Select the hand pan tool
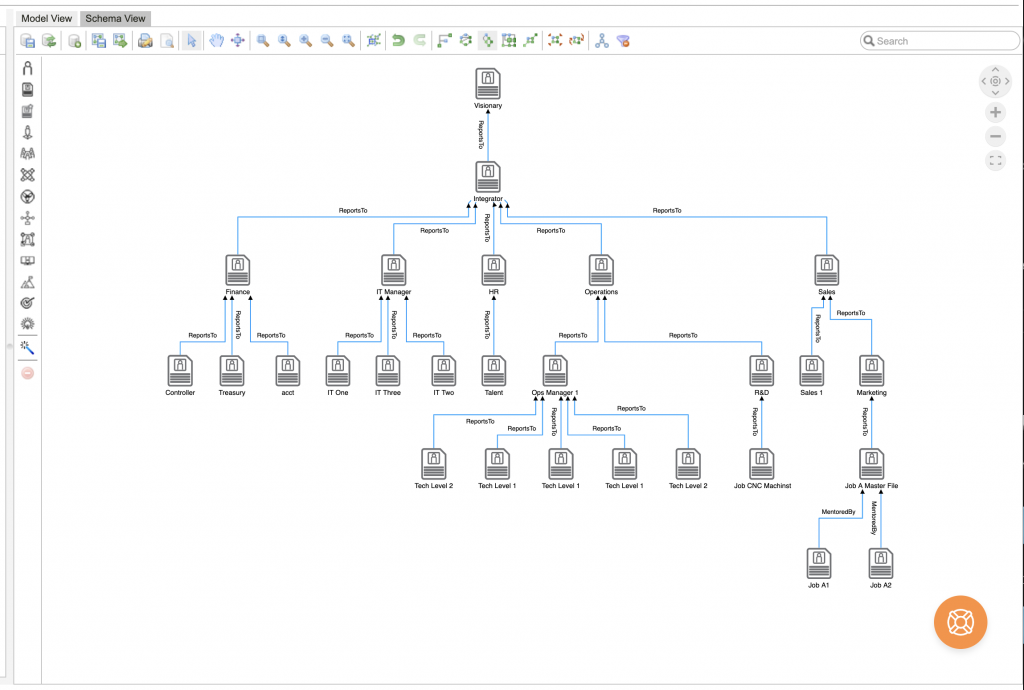The height and width of the screenshot is (690, 1024). click(215, 40)
